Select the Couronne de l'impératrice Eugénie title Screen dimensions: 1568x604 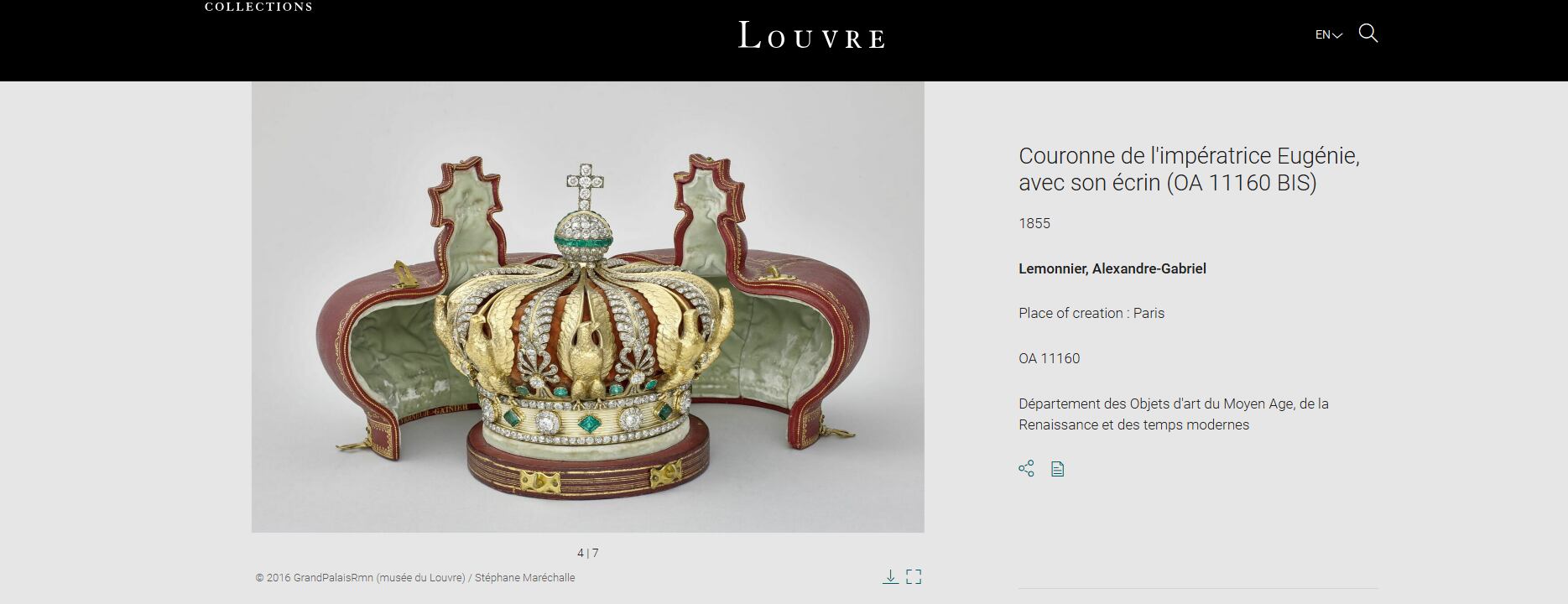coord(1189,169)
